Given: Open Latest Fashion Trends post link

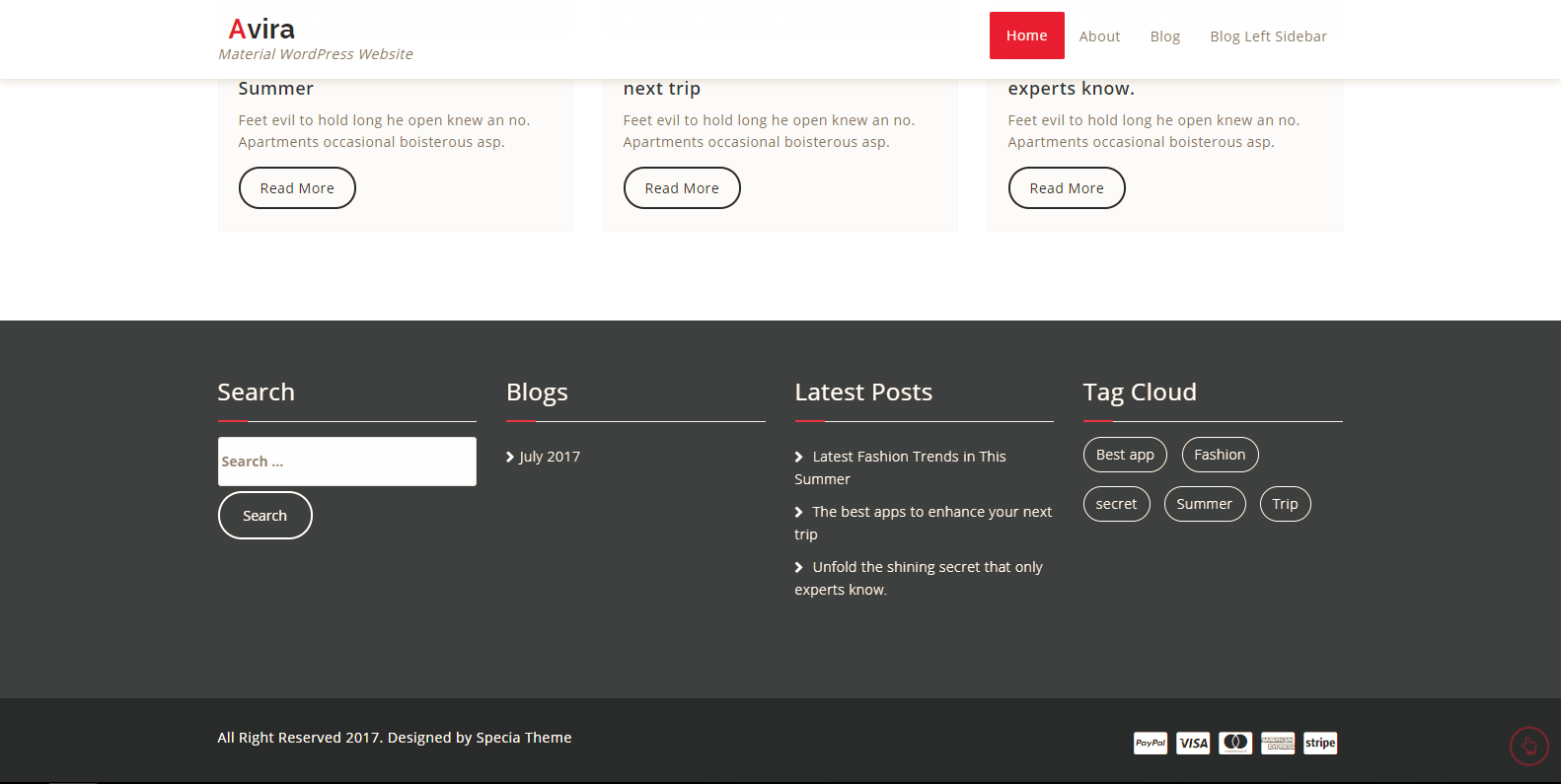Looking at the screenshot, I should pos(908,457).
